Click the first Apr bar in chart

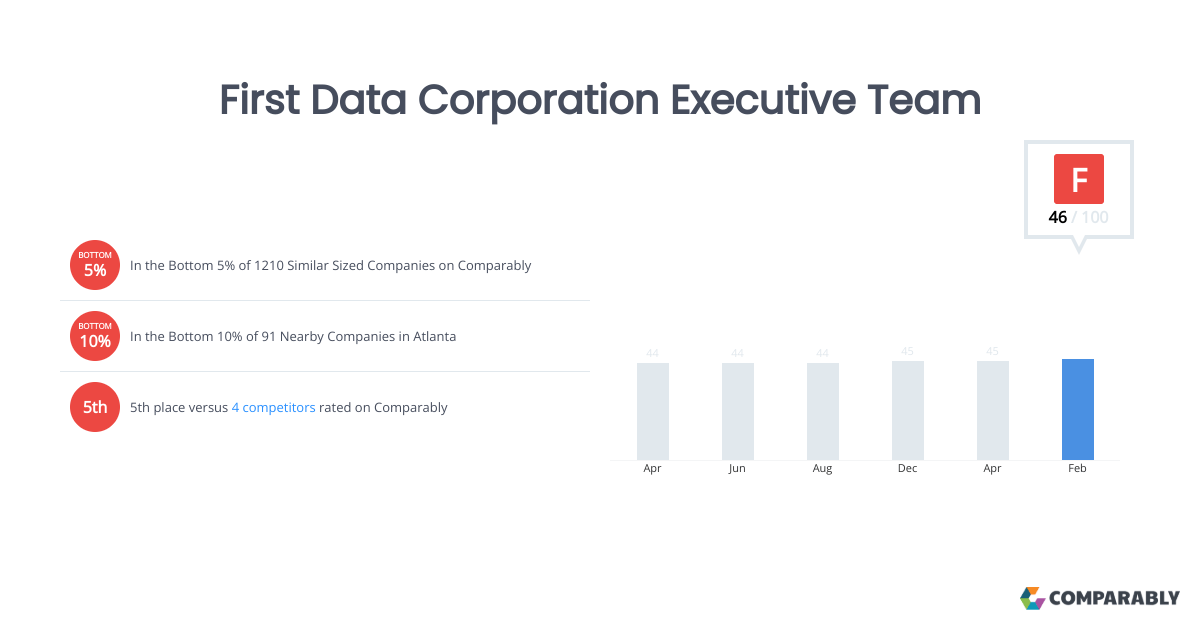[x=652, y=411]
